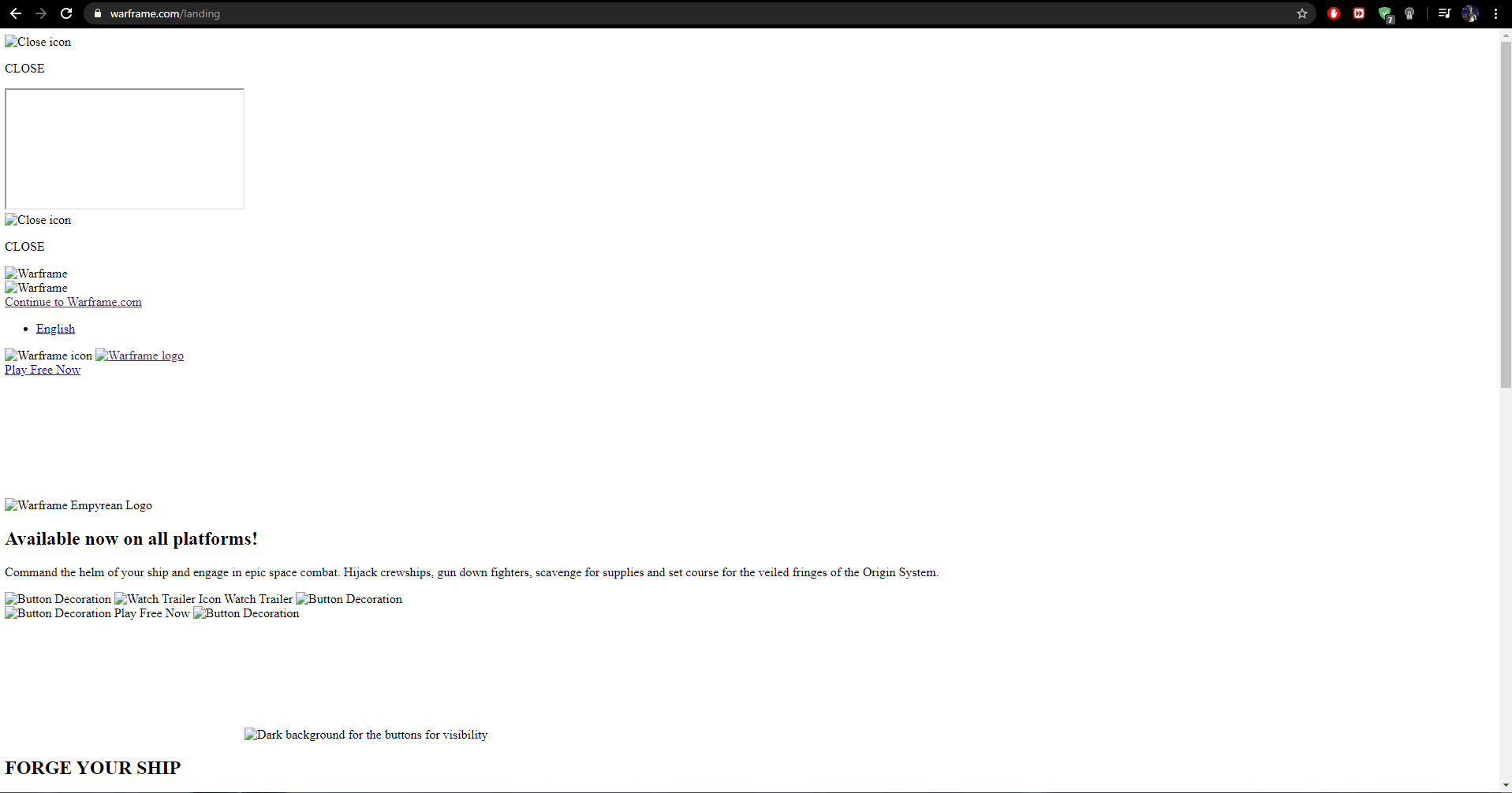Open the red stop-hand ad blocker extension

tap(1334, 13)
